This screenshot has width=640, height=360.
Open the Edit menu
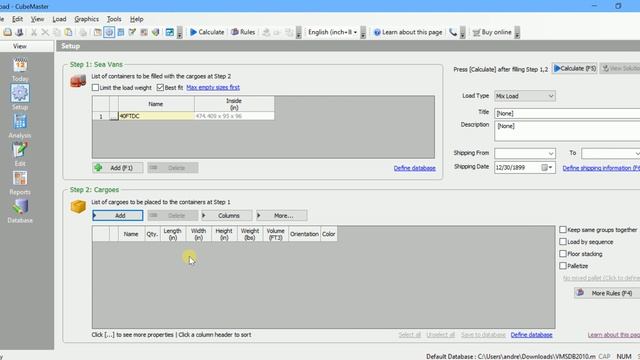[18, 19]
